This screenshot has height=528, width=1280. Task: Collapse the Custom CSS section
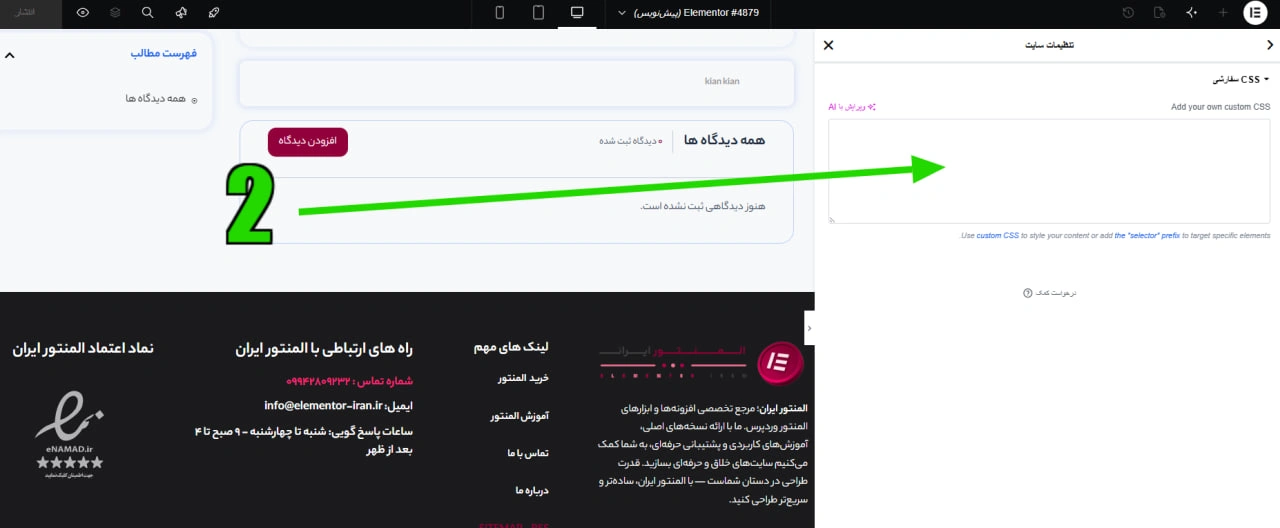[x=1241, y=79]
